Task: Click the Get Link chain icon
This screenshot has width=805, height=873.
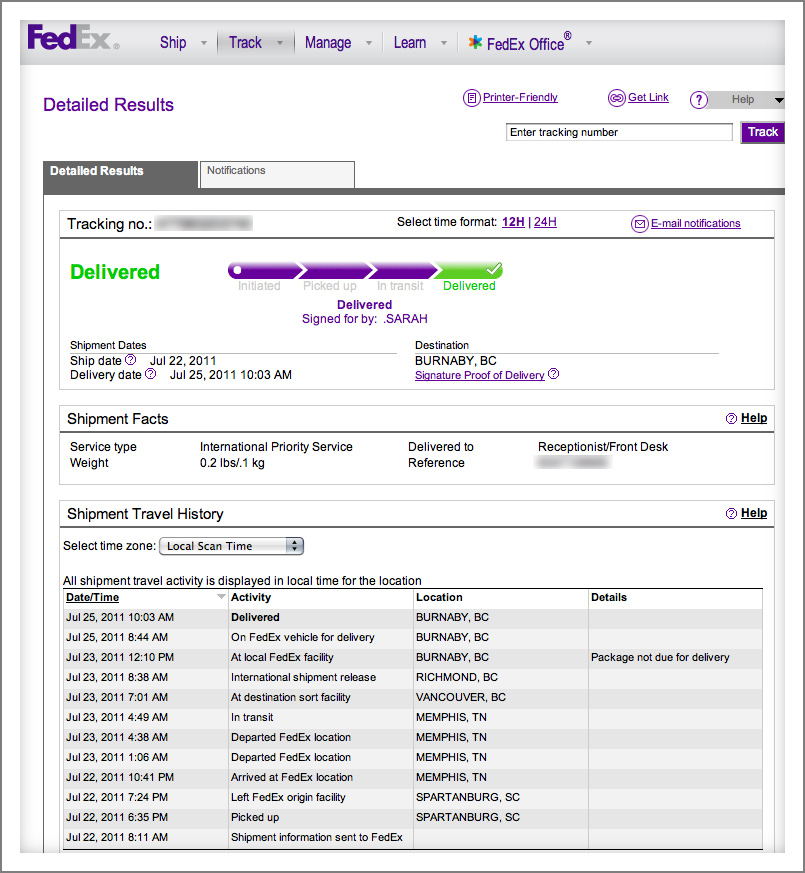Action: tap(616, 98)
